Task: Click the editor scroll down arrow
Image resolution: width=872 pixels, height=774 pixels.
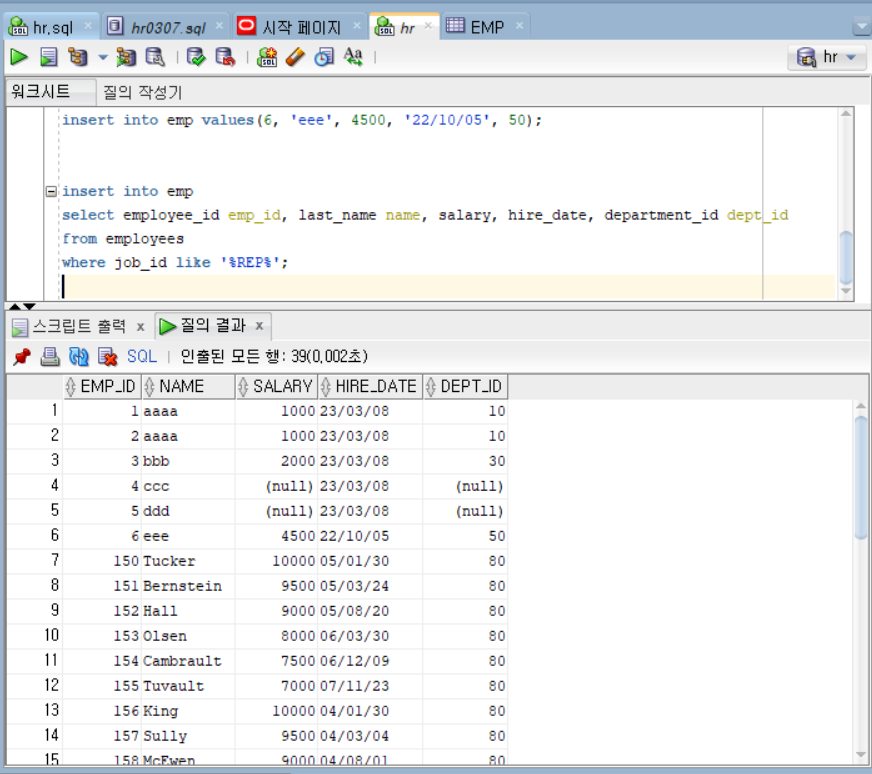Action: tap(846, 291)
